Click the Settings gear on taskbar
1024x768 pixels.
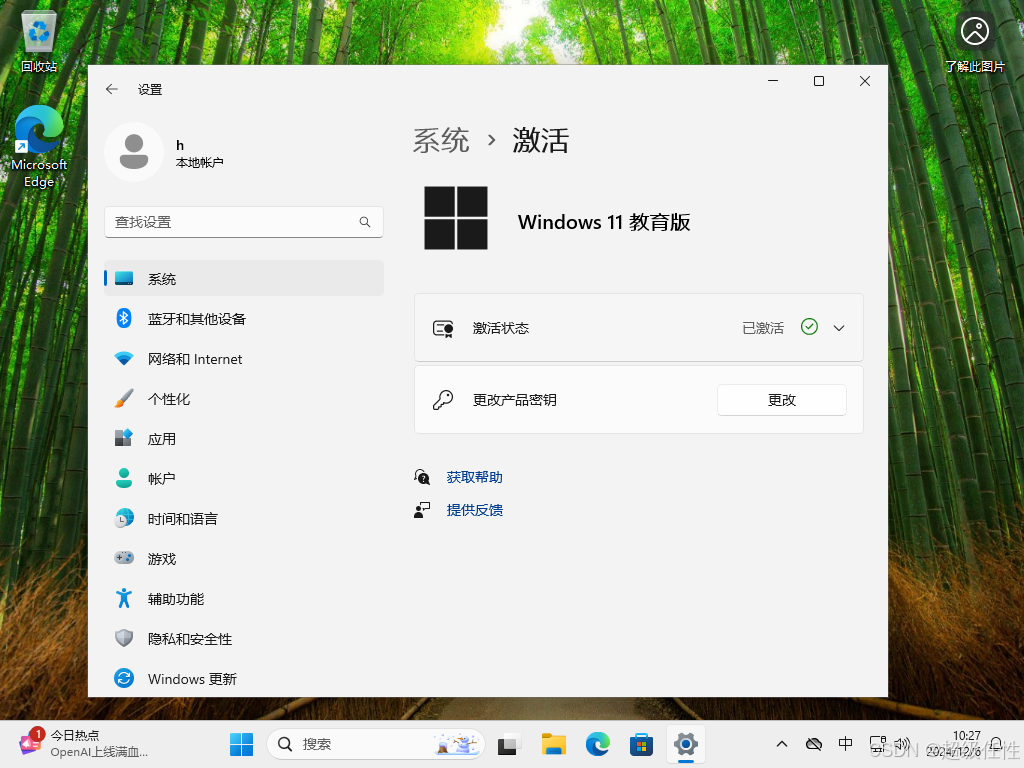[x=686, y=744]
